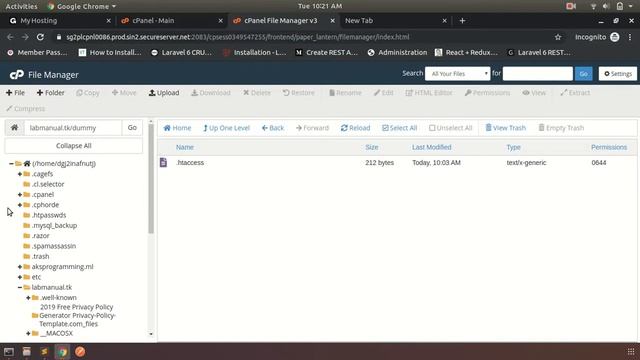
Task: Expand the .cagefs folder
Action: pos(20,174)
